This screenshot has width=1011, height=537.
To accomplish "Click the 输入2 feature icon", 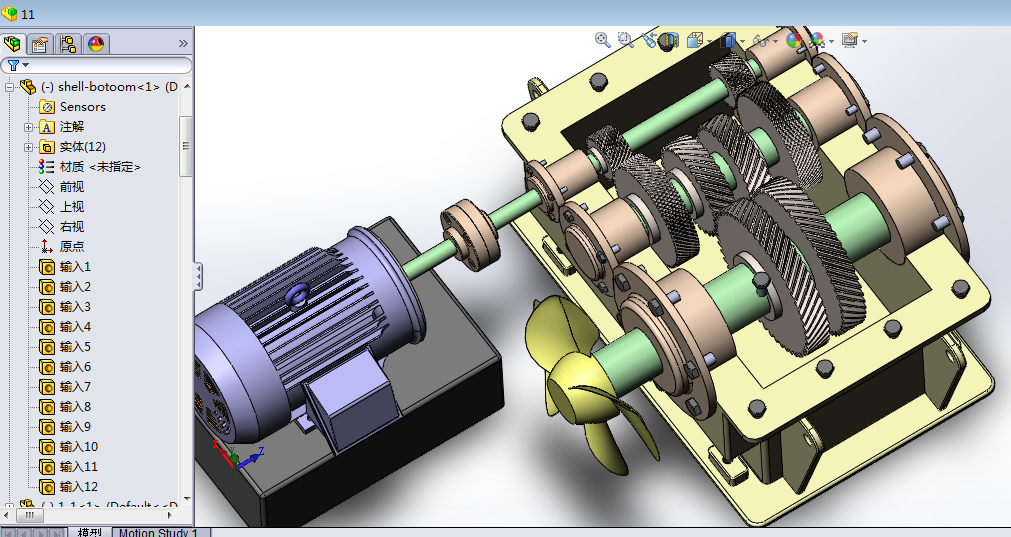I will [46, 287].
